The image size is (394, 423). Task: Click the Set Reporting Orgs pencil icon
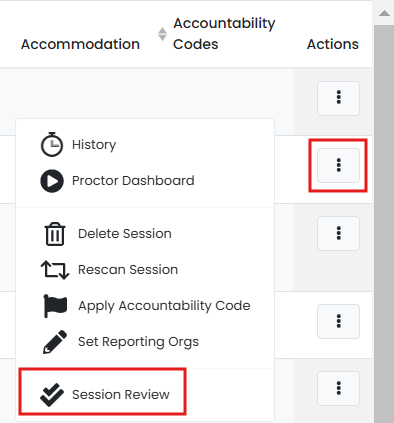coord(55,342)
